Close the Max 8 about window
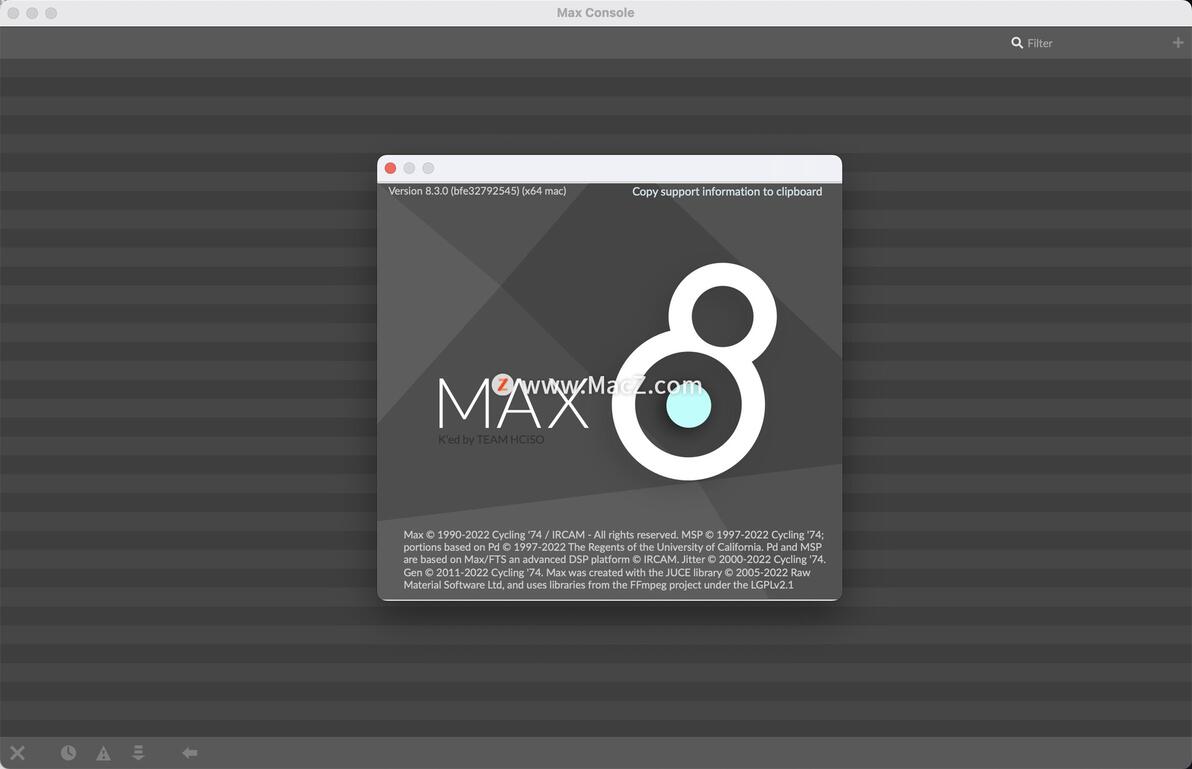 click(x=390, y=168)
